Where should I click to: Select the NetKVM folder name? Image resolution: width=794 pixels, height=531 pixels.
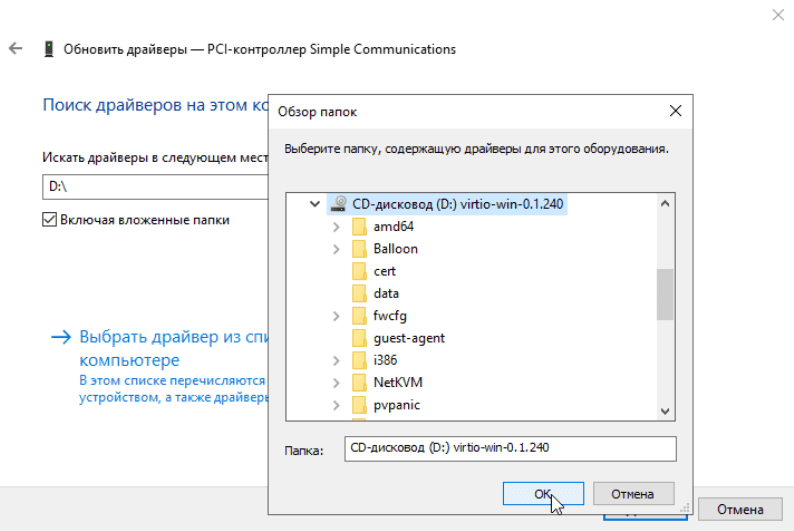tap(398, 382)
